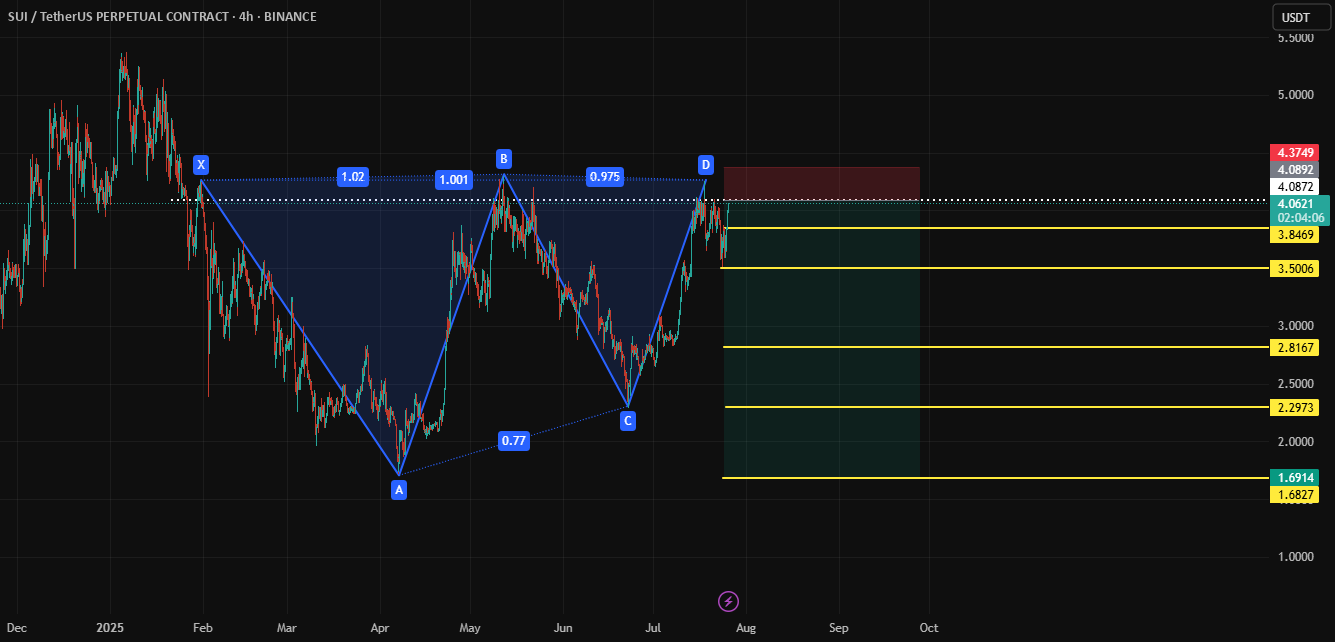Click the 1.001 ratio label
Viewport: 1335px width, 642px height.
pos(453,180)
